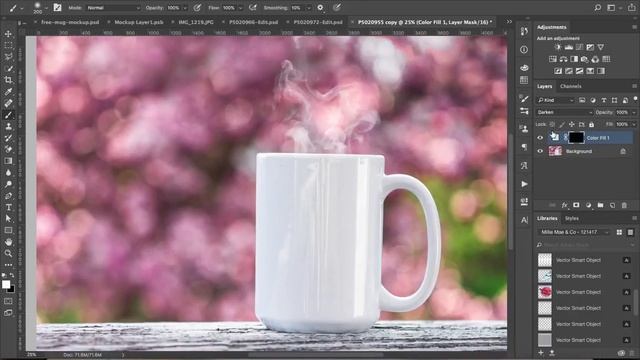
Task: Create new fill or adjustment layer
Action: pyautogui.click(x=588, y=205)
